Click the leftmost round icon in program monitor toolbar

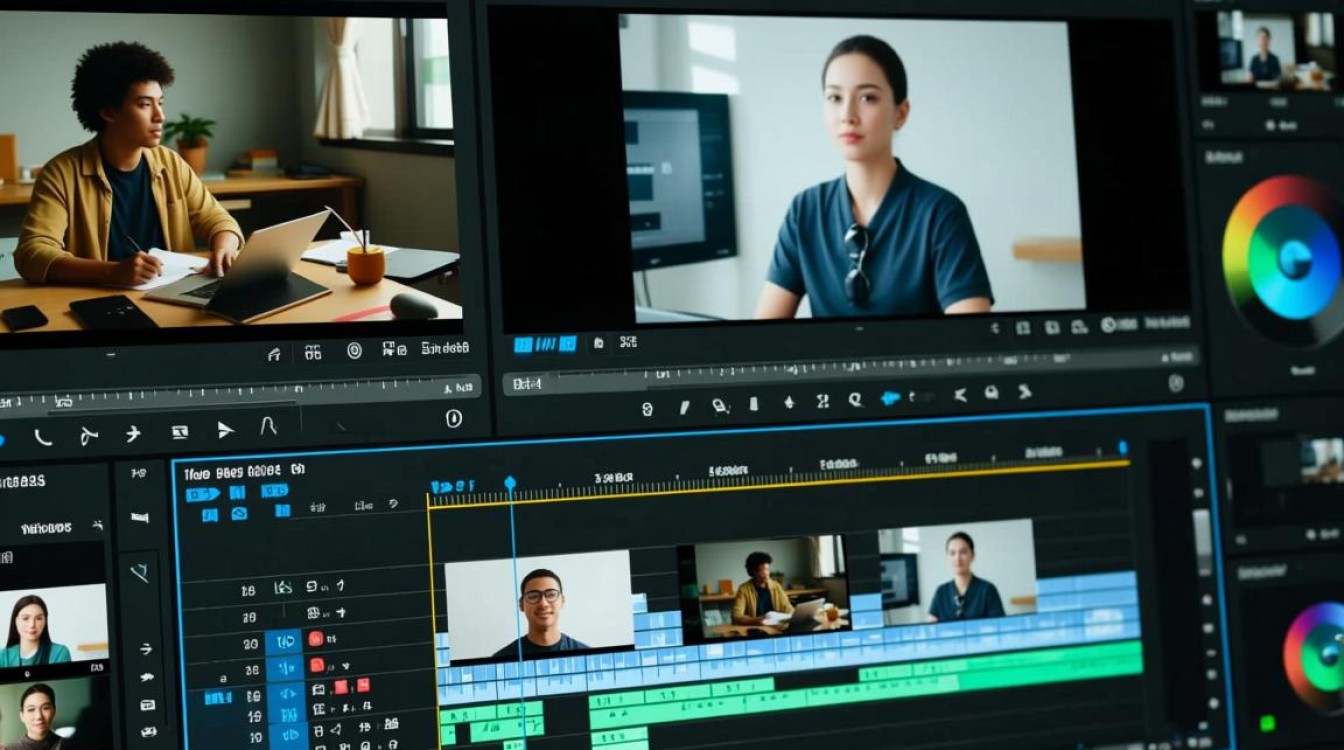click(x=647, y=408)
